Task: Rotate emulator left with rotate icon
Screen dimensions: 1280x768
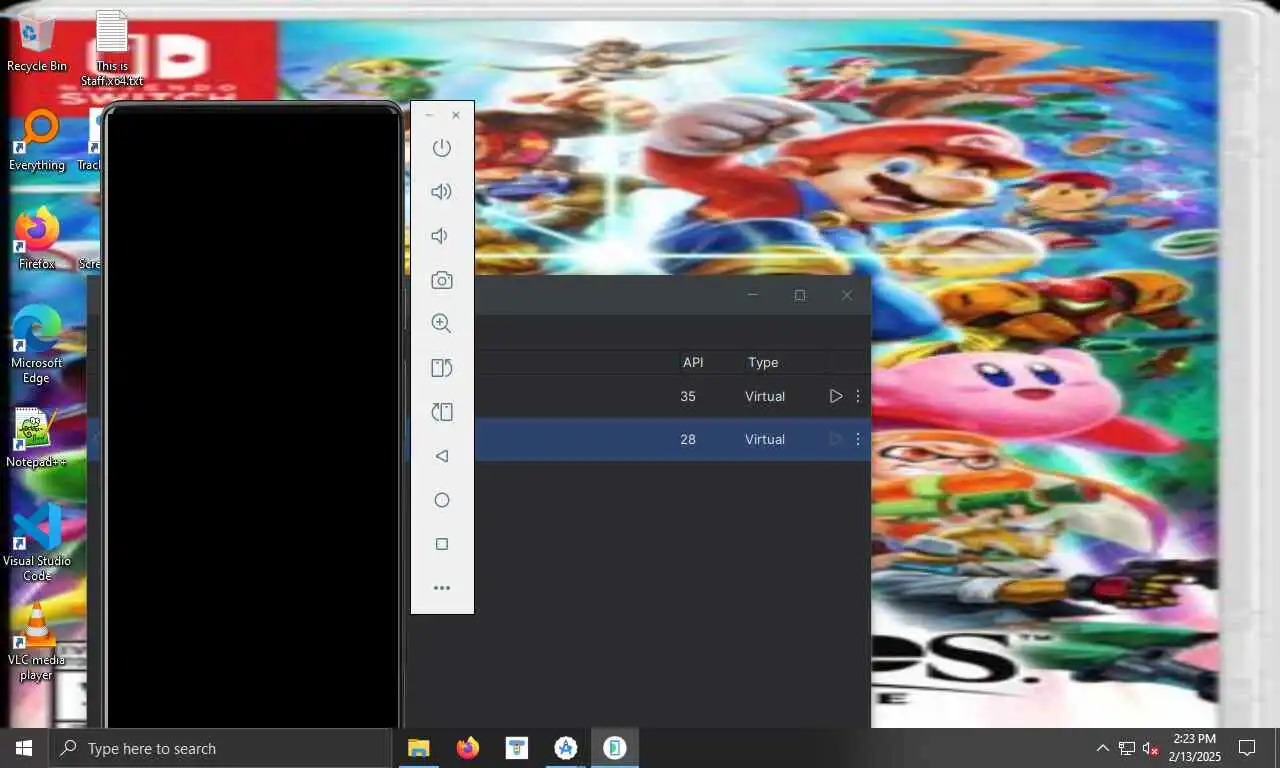Action: pyautogui.click(x=441, y=368)
